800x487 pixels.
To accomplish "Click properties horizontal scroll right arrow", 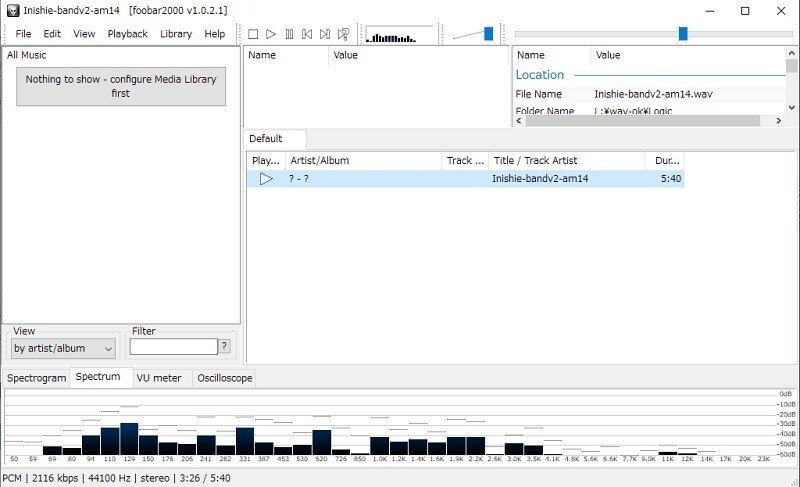I will point(779,121).
